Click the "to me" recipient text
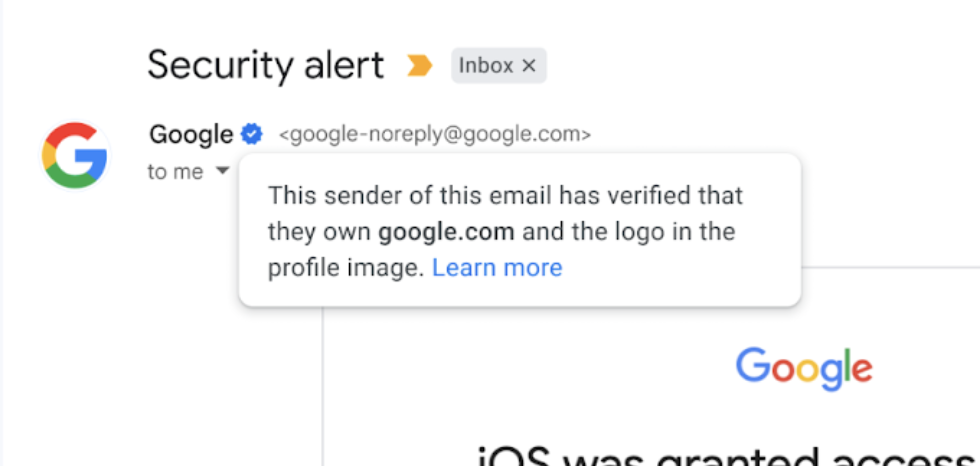The image size is (980, 466). coord(175,171)
